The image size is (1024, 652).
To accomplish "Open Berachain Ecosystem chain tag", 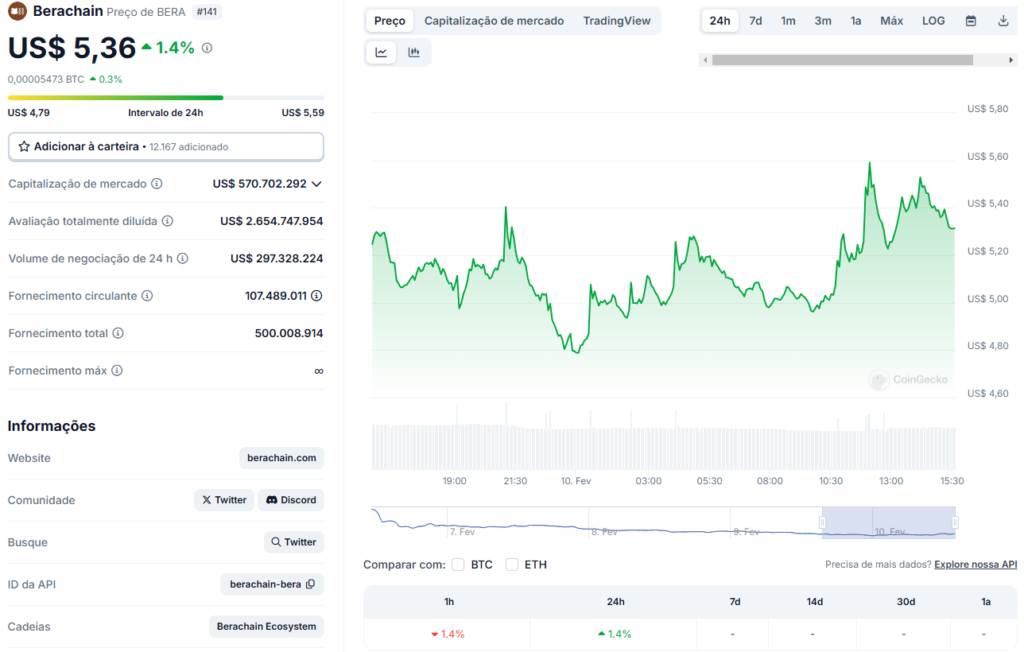I will 266,627.
